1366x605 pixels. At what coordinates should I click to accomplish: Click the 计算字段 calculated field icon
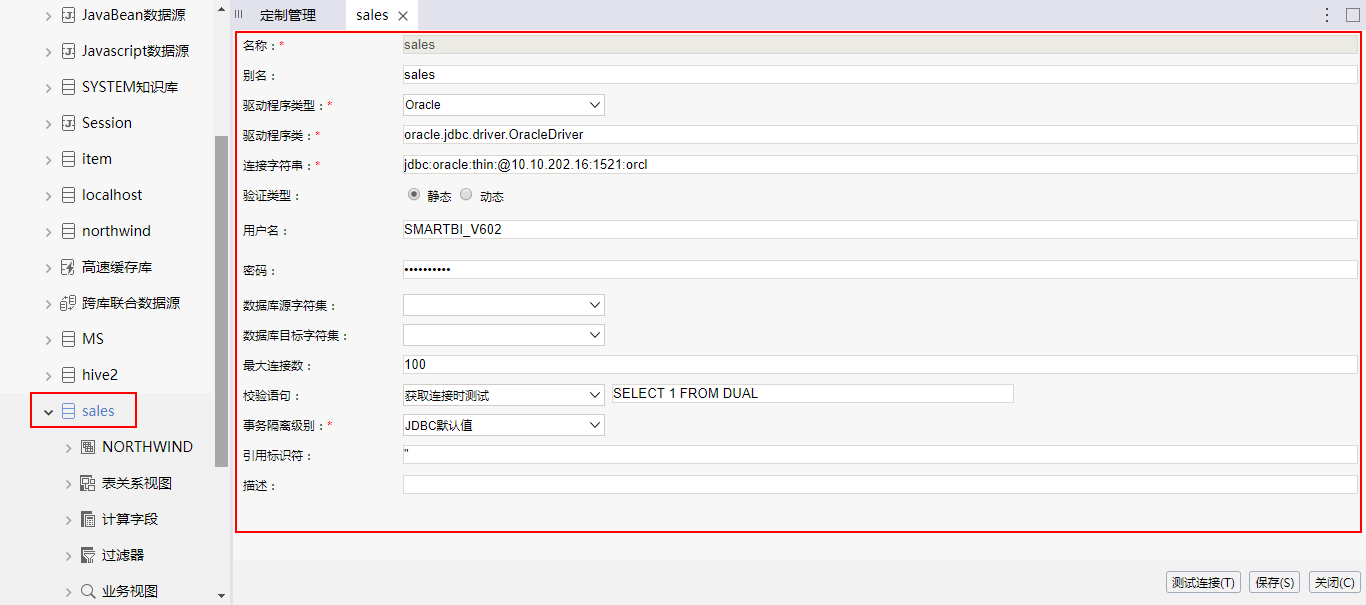click(88, 519)
